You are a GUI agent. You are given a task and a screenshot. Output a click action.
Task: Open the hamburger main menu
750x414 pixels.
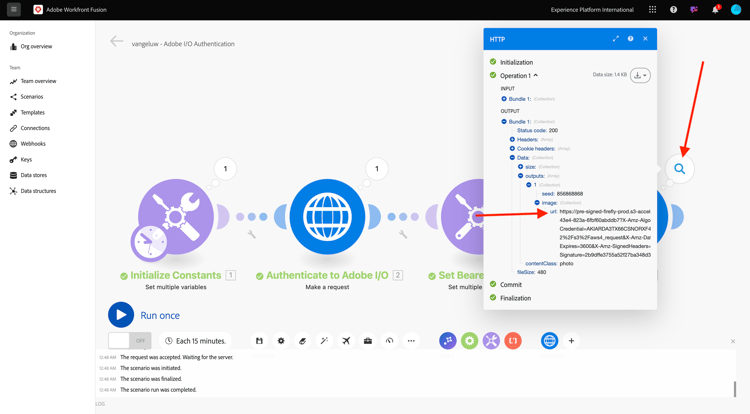(14, 9)
